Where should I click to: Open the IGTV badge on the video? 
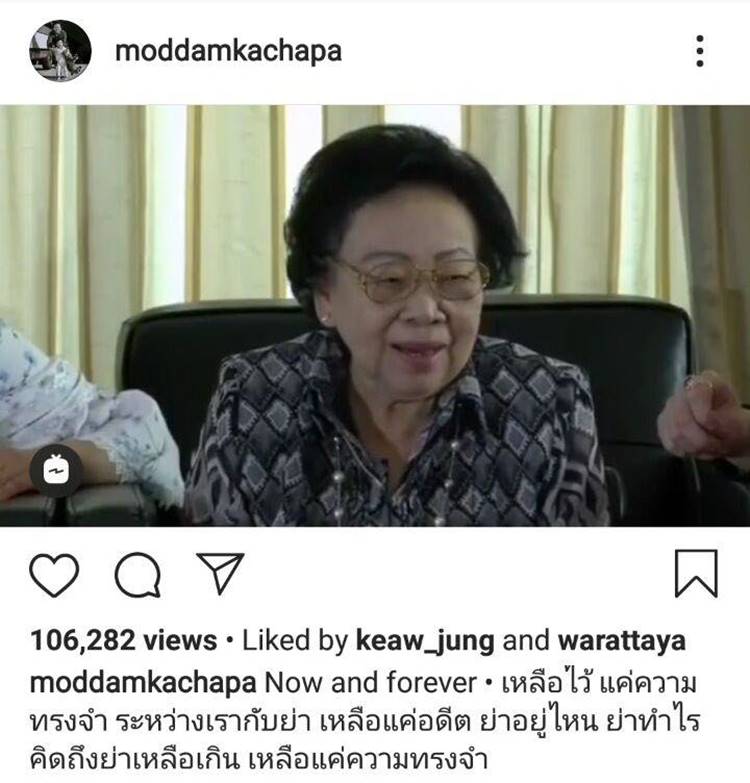tap(56, 470)
